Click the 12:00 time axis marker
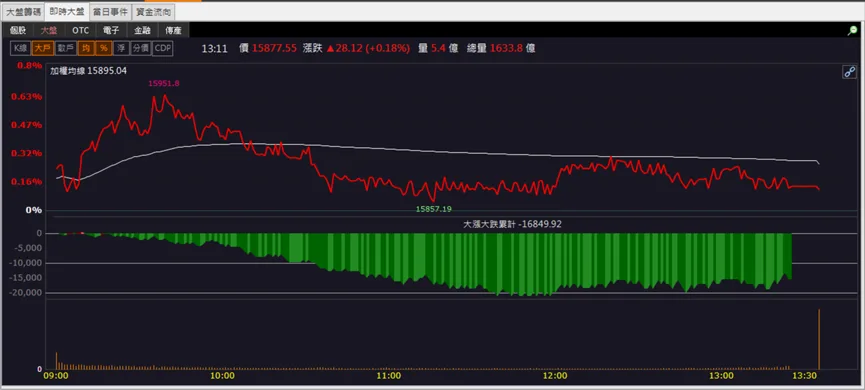 pos(555,376)
